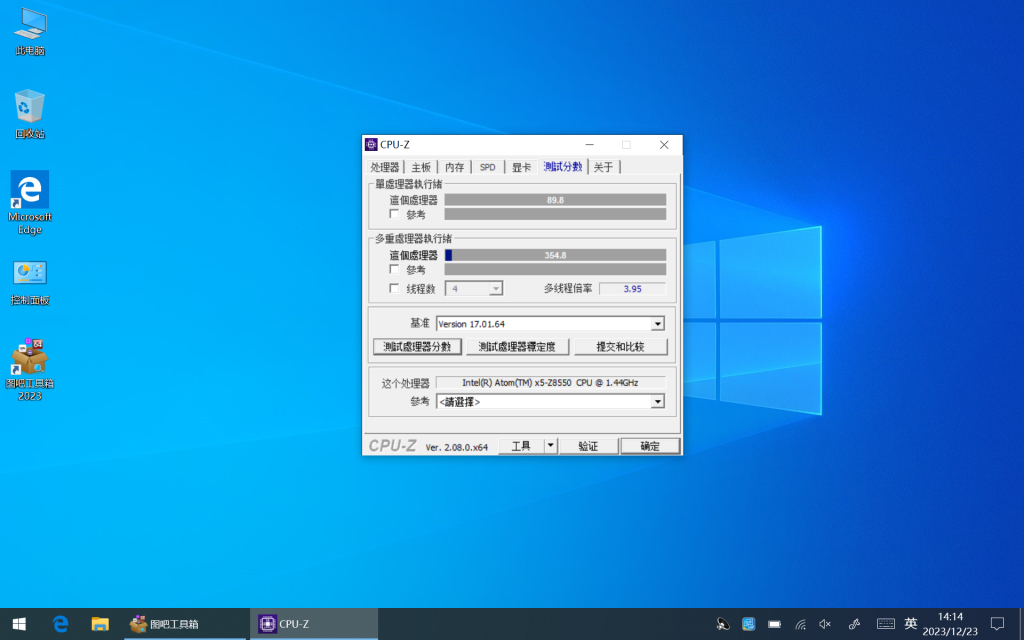Open the thread count dropdown showing 4

[x=473, y=288]
